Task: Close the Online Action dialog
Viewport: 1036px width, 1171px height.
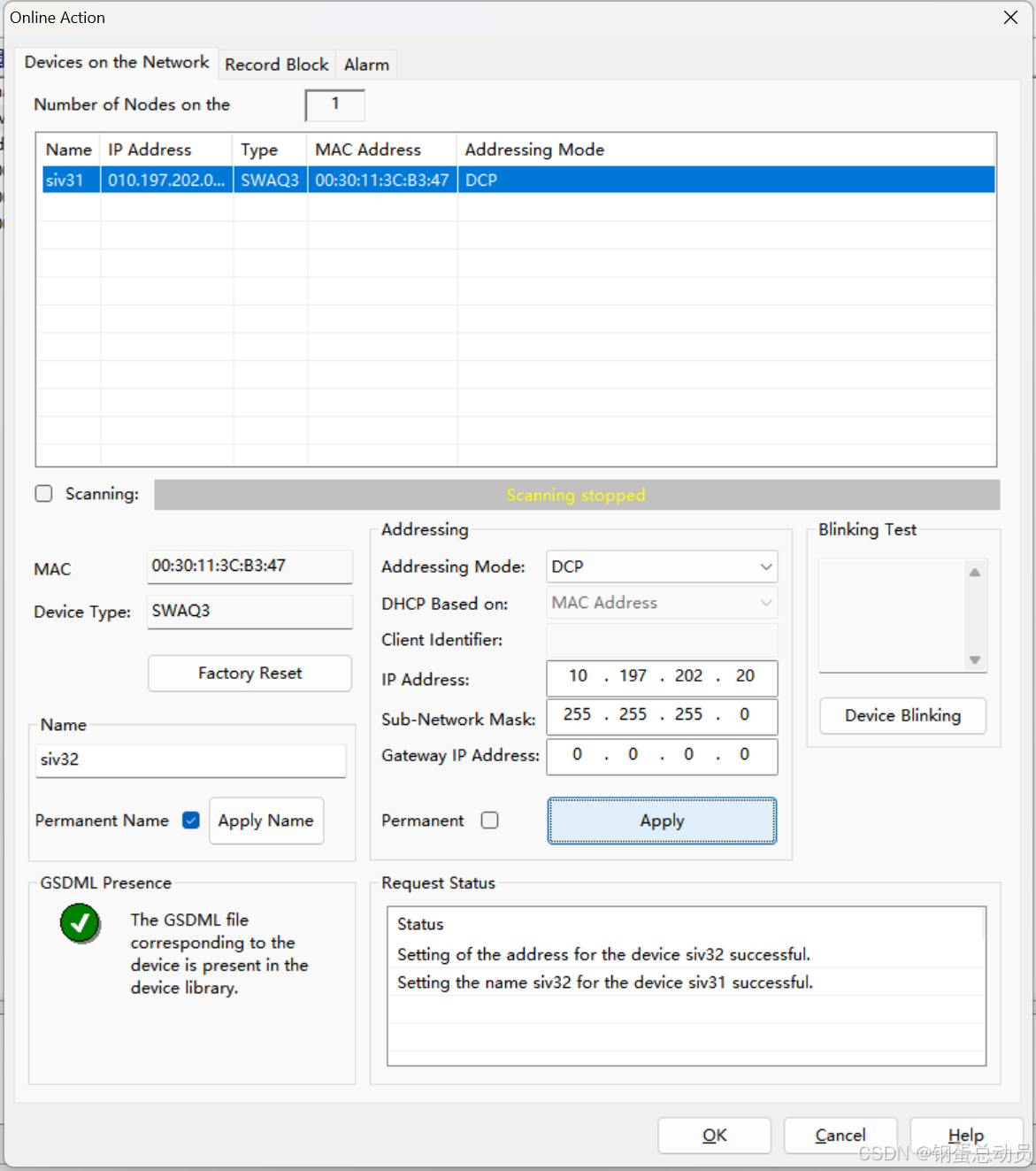Action: tap(1010, 18)
